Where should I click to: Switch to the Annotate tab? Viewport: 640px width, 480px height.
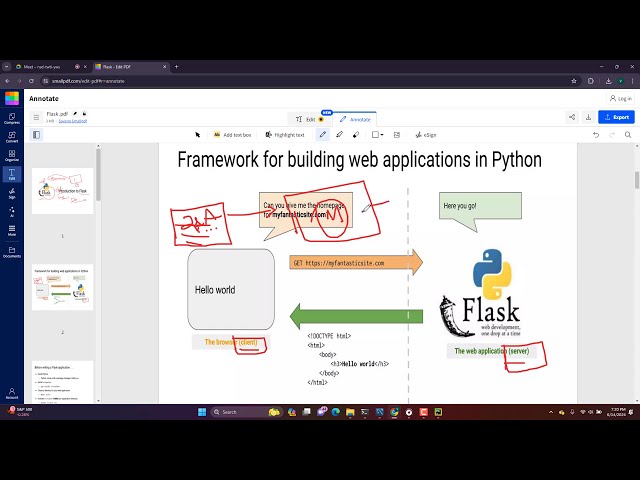coord(355,119)
